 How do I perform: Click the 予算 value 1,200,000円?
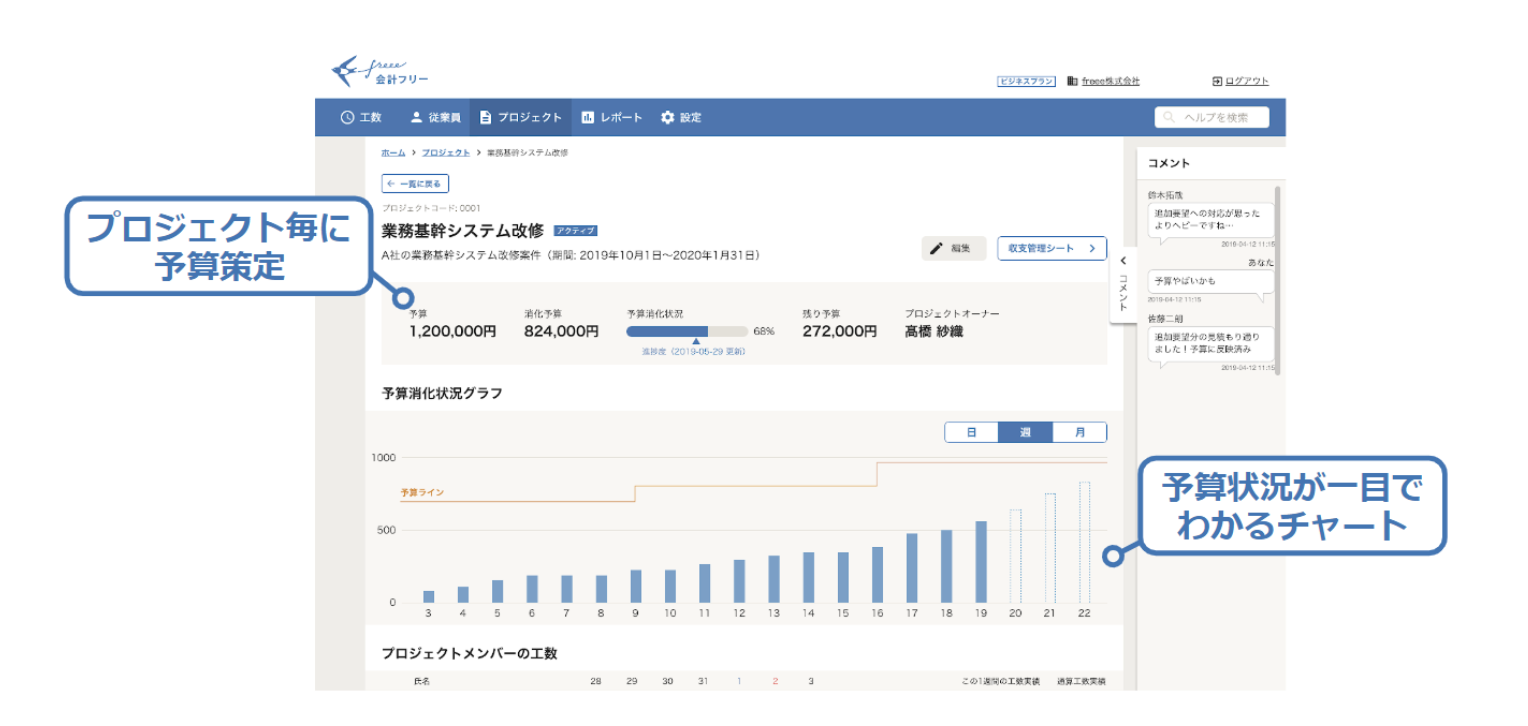point(452,331)
